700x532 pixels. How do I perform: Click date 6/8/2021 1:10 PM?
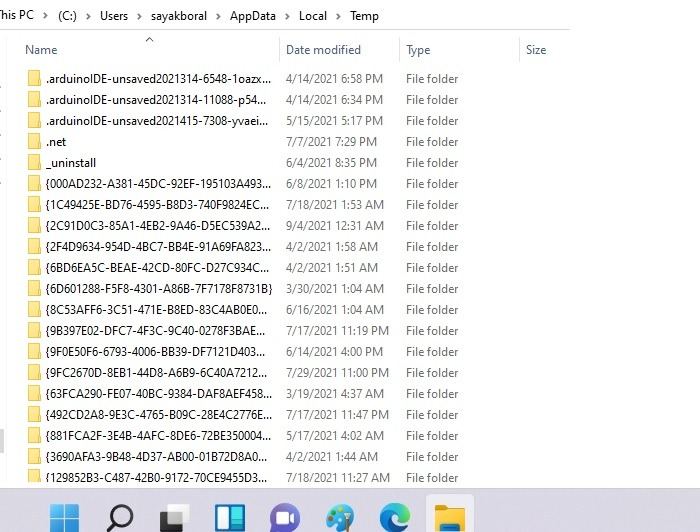(x=331, y=183)
